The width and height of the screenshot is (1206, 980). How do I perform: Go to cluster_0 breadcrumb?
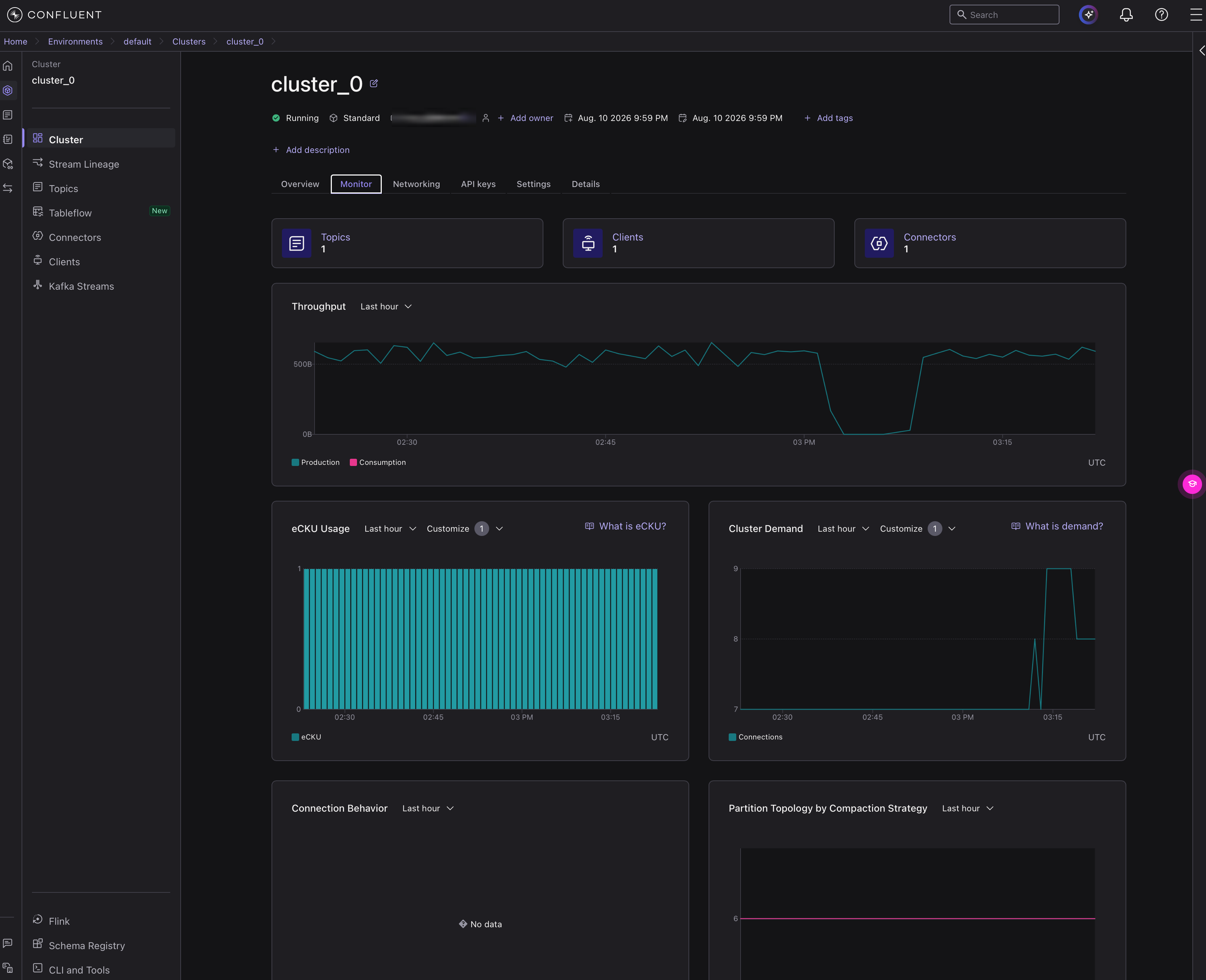(245, 41)
